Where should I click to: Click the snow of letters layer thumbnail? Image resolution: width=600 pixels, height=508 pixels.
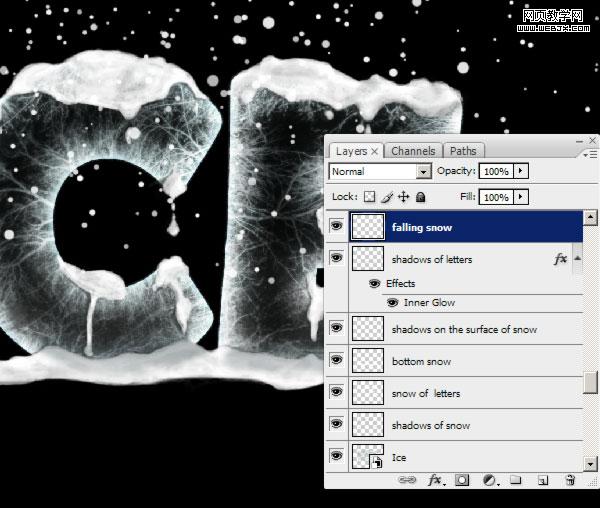(x=368, y=392)
